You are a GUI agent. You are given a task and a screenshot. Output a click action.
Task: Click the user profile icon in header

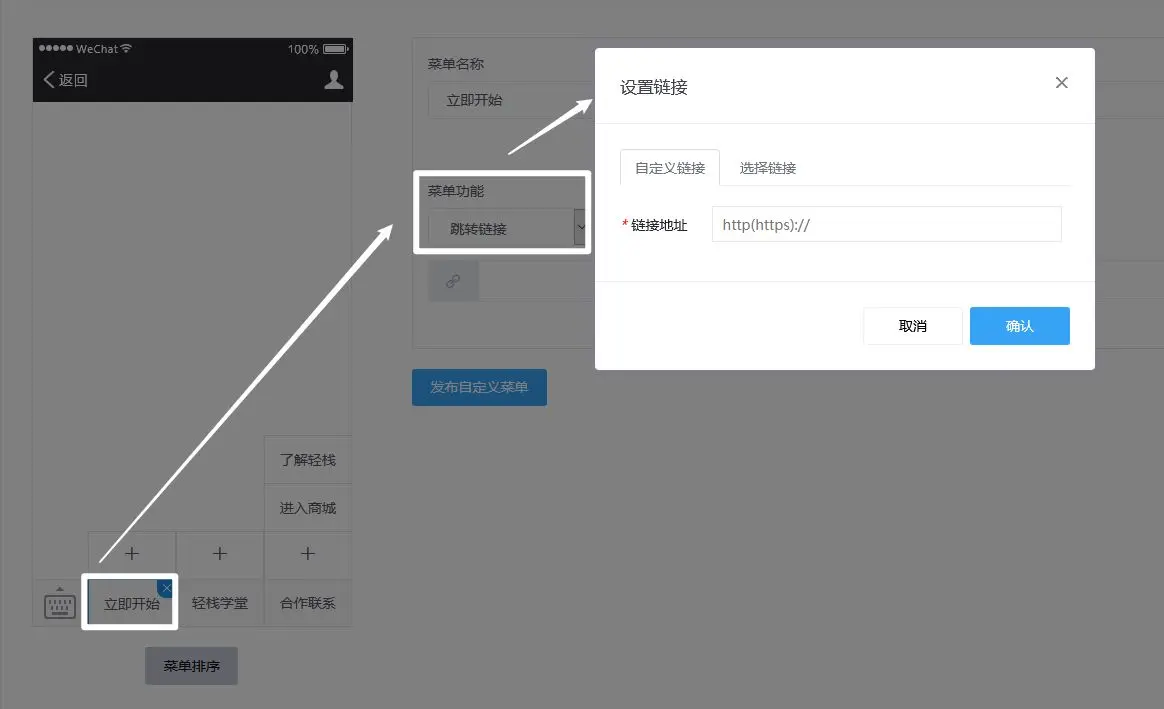[334, 80]
